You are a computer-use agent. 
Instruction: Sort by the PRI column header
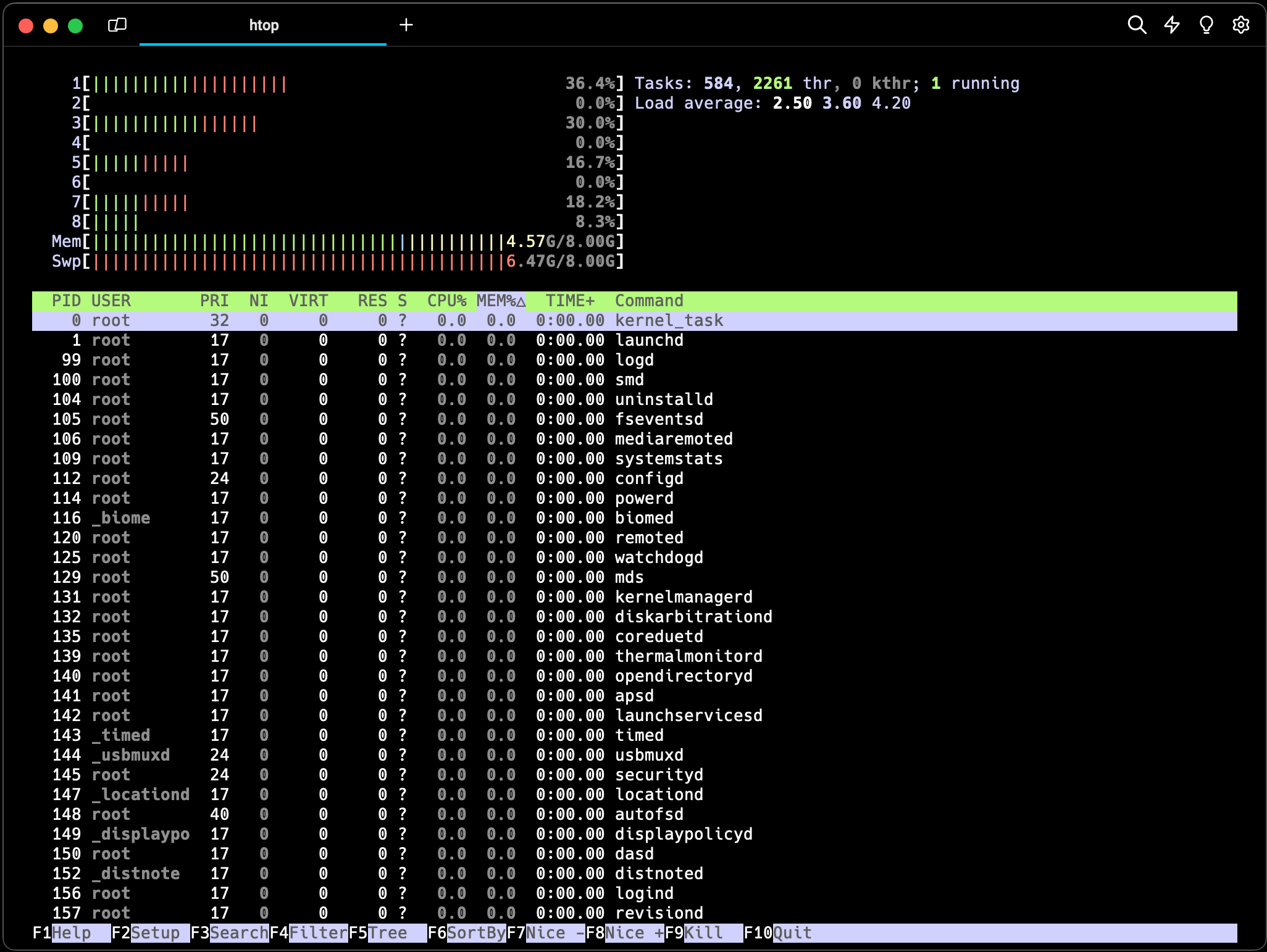[214, 301]
